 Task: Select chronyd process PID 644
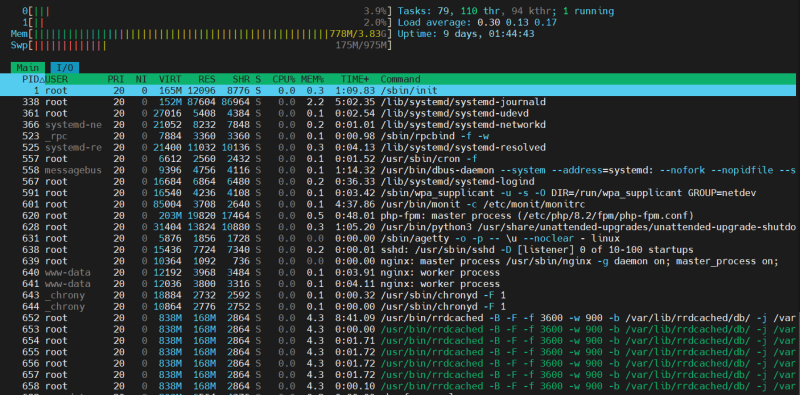[x=398, y=307]
